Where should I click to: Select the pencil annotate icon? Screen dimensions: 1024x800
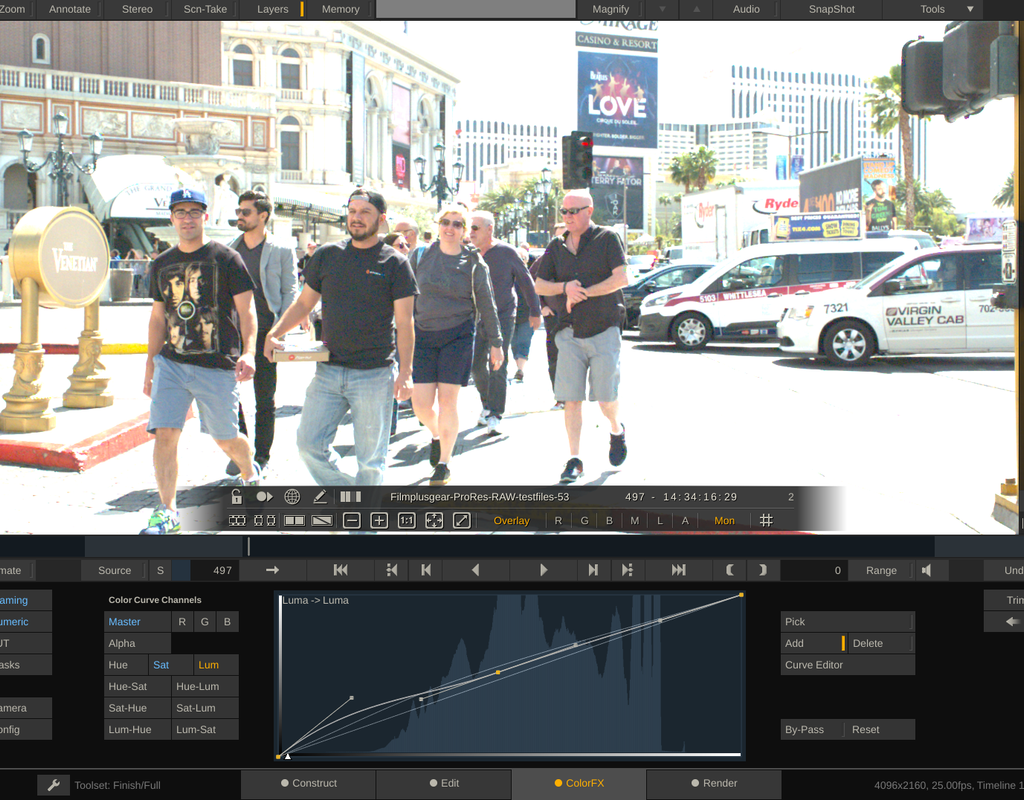click(x=320, y=497)
